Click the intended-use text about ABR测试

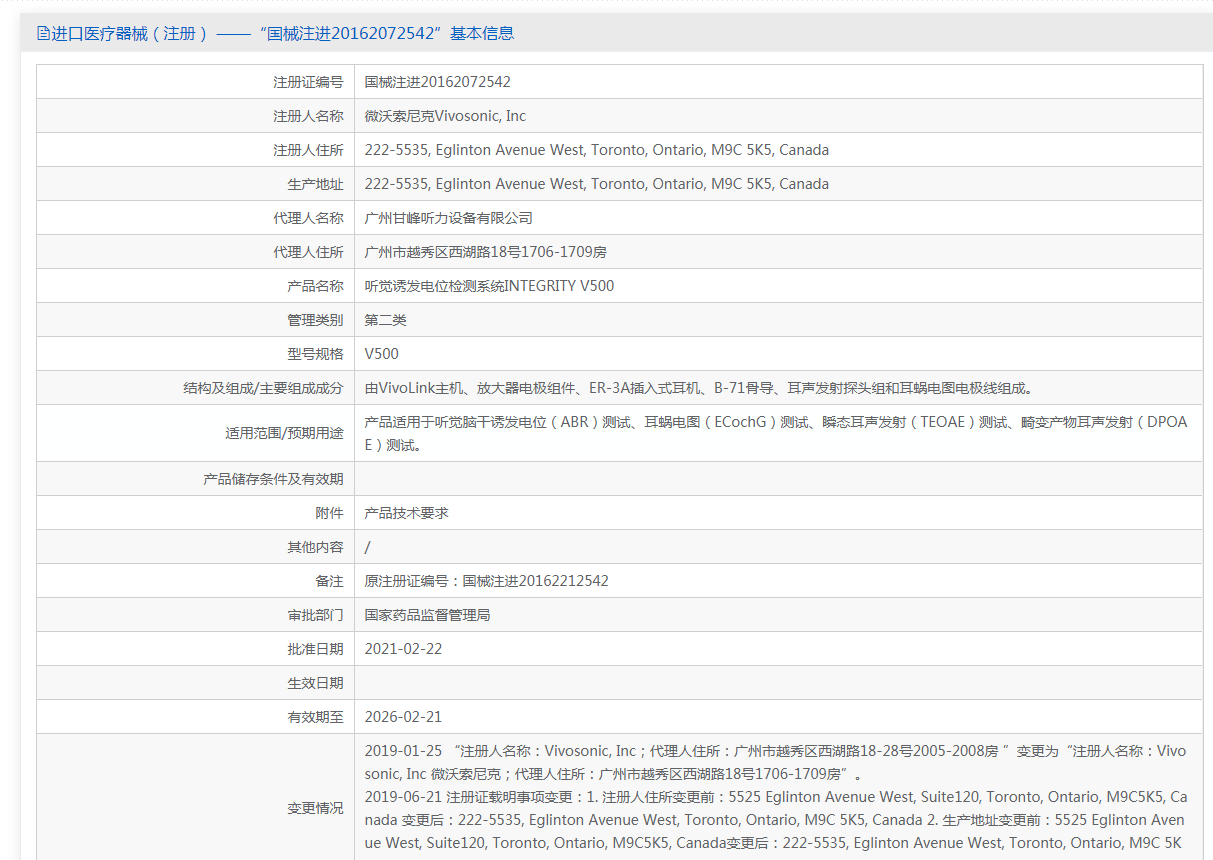[x=776, y=433]
